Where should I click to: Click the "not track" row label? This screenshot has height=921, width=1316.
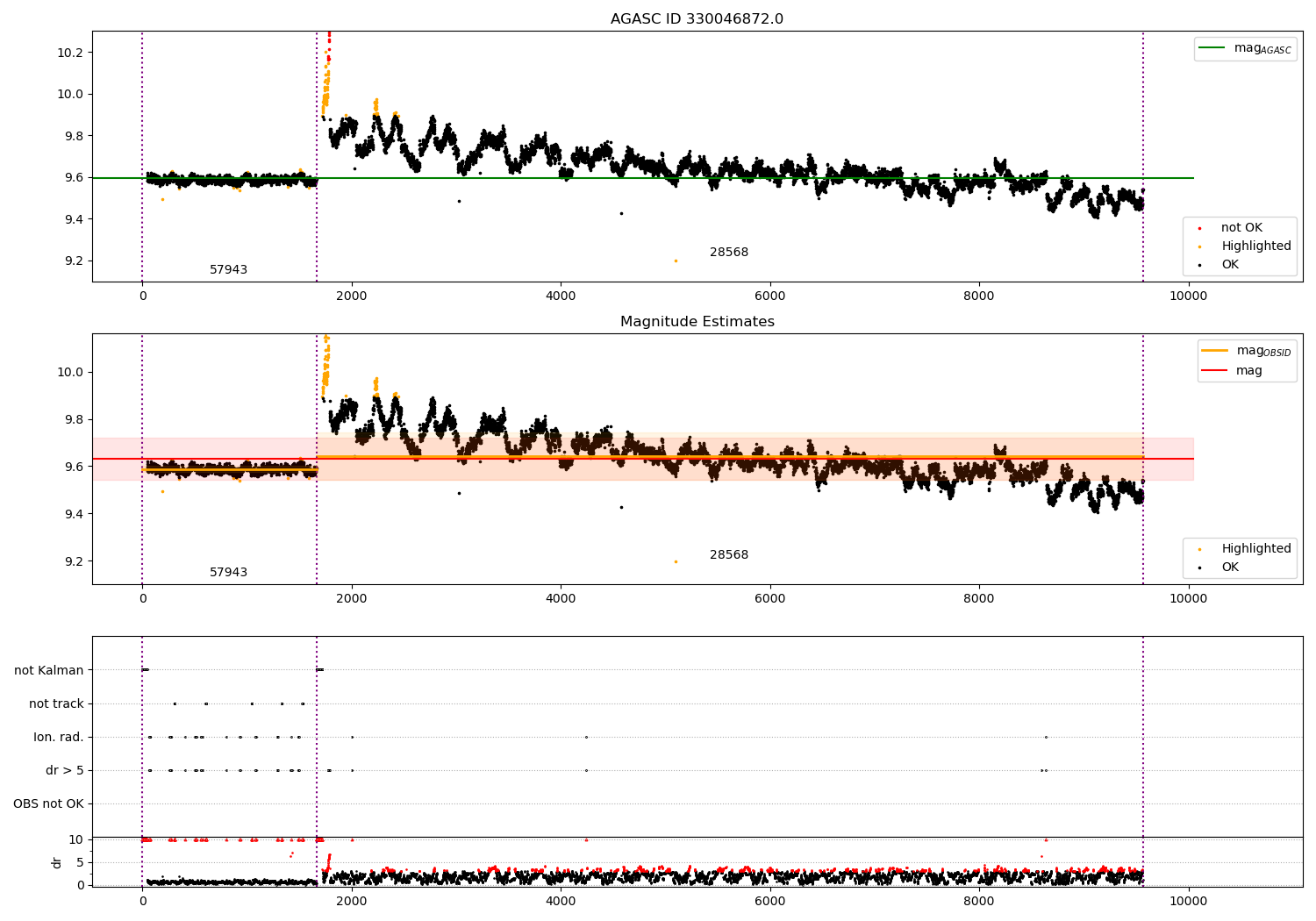(56, 703)
